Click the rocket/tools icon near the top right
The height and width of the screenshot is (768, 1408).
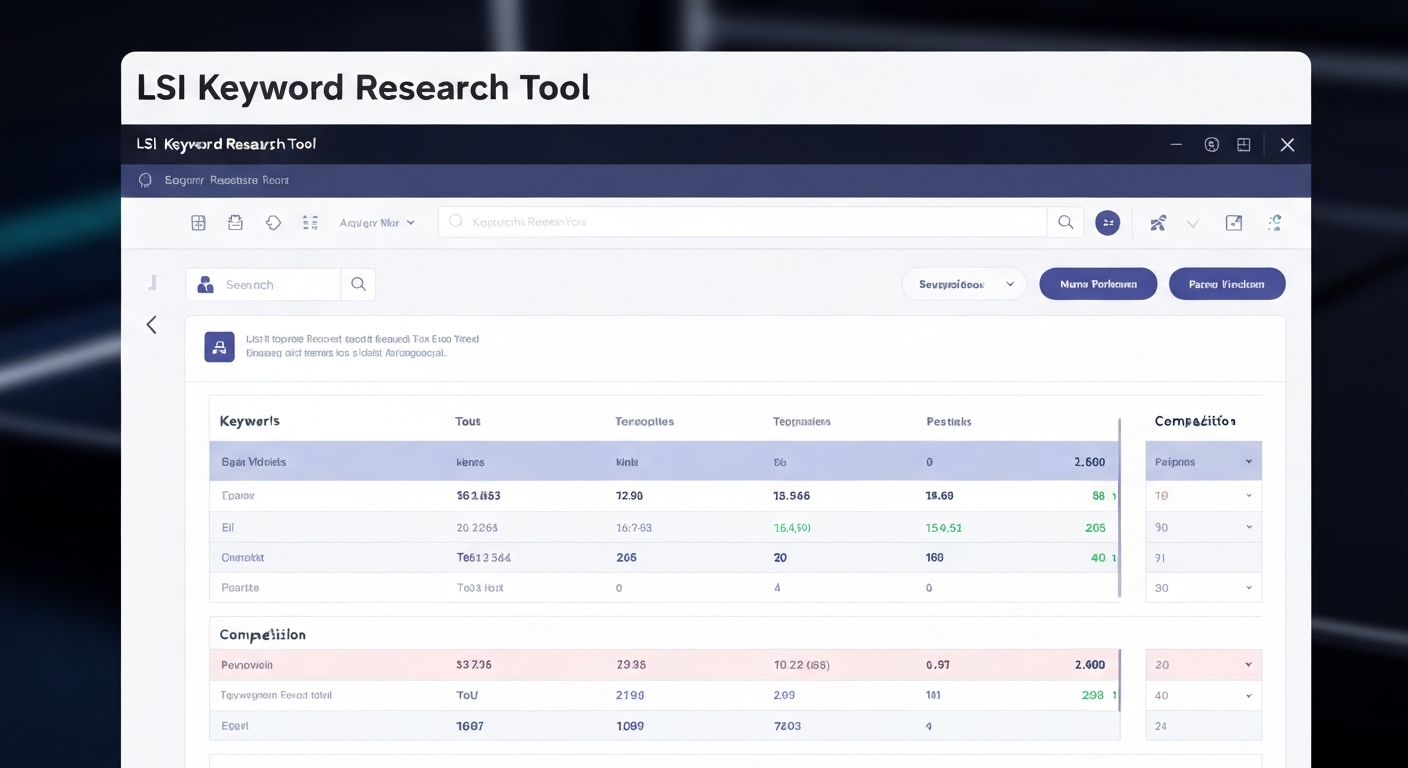point(1157,222)
